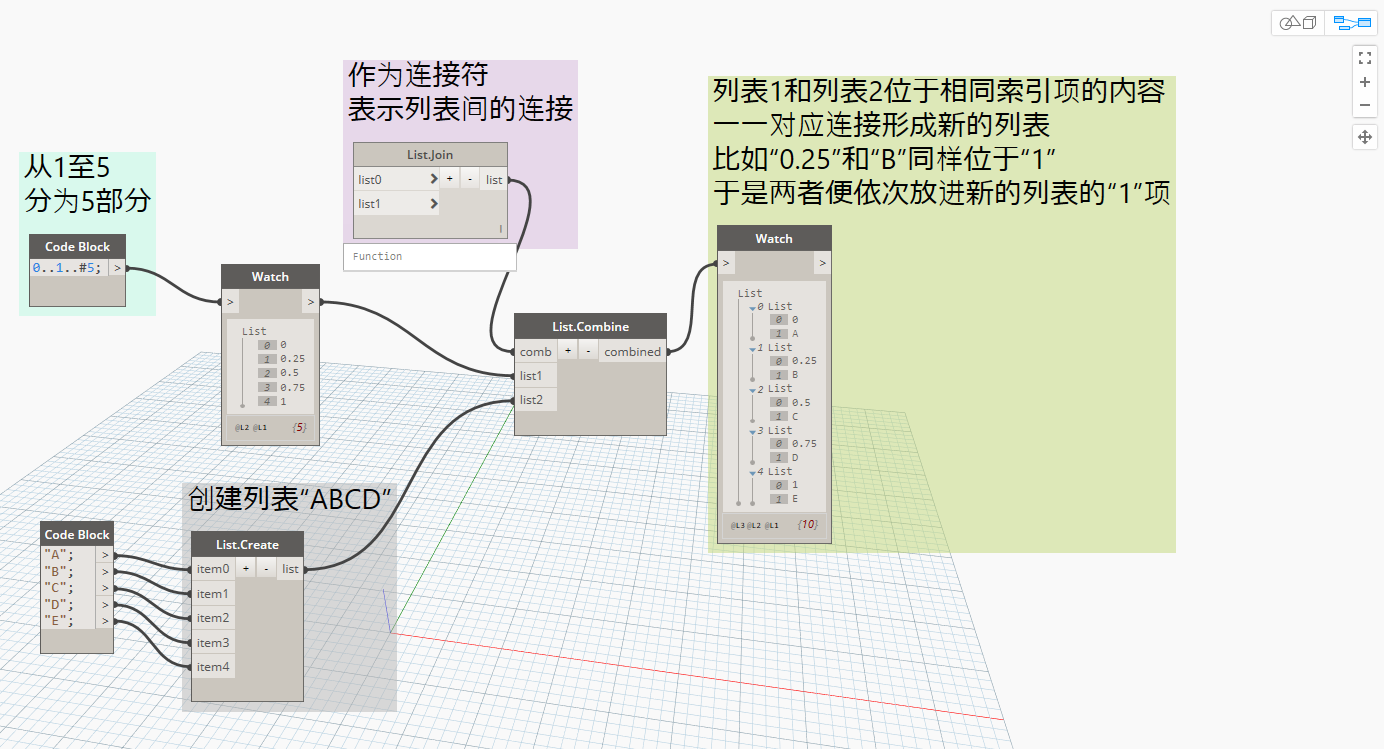The image size is (1384, 749).
Task: Click the Zoom to Fit icon
Action: click(1365, 57)
